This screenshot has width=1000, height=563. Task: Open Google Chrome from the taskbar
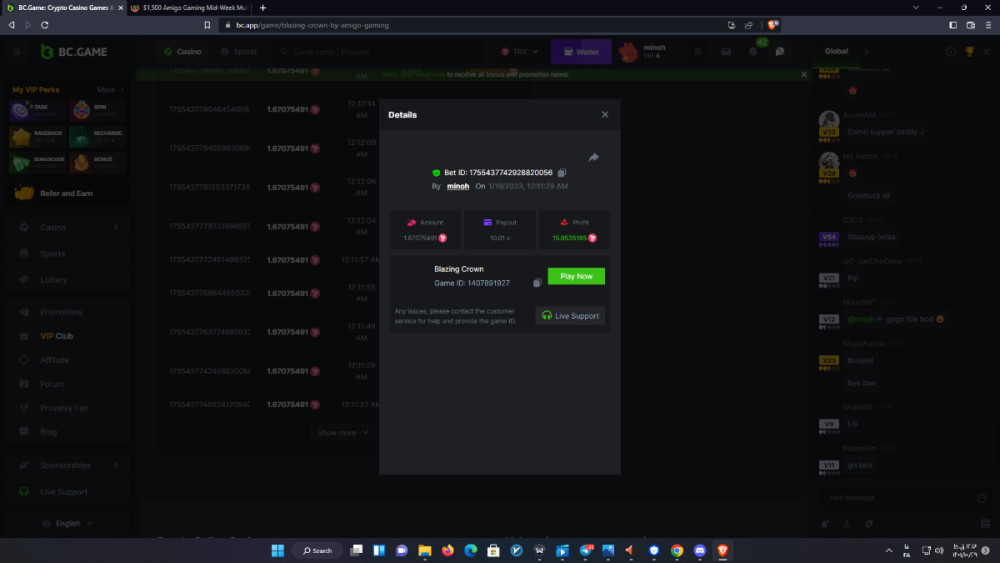click(x=677, y=550)
